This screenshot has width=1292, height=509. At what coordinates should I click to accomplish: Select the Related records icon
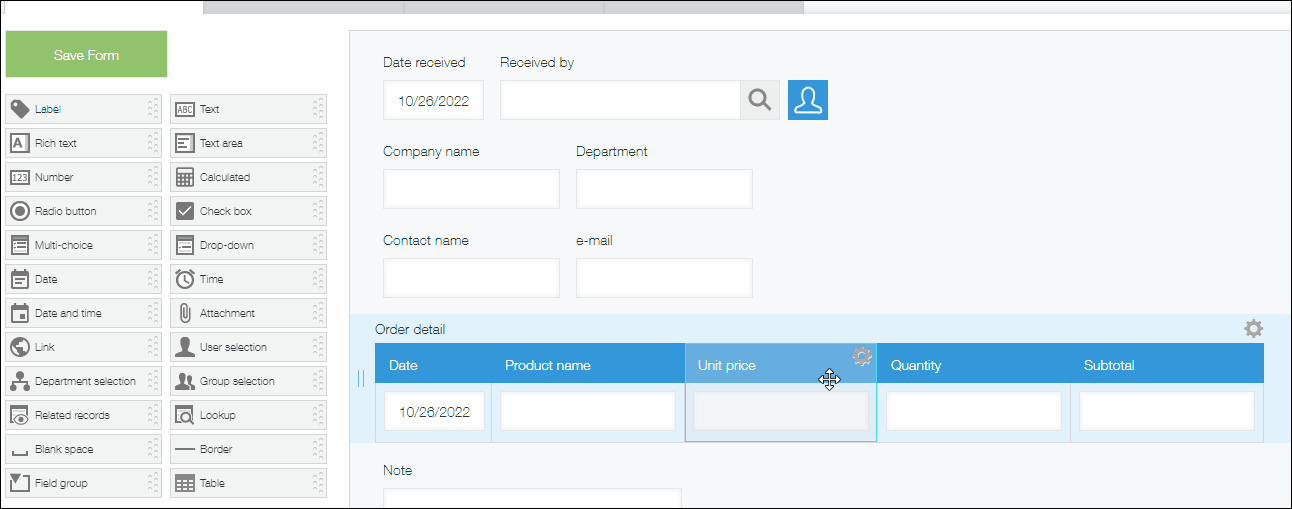pyautogui.click(x=19, y=415)
